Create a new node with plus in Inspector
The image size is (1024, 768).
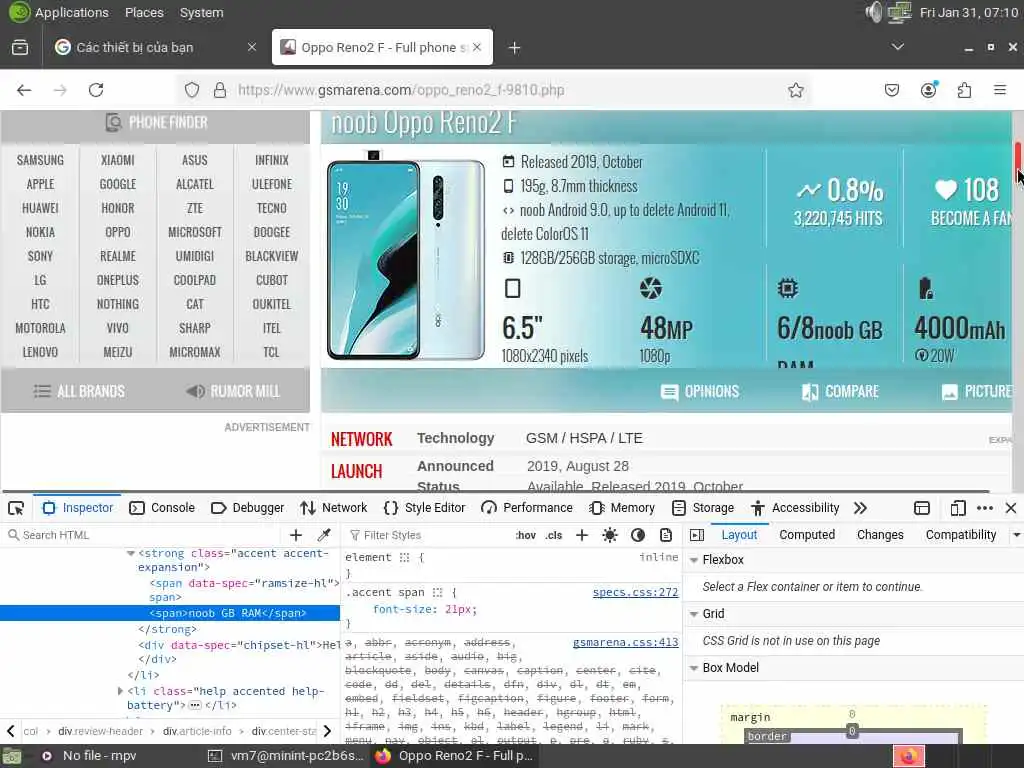coord(296,535)
